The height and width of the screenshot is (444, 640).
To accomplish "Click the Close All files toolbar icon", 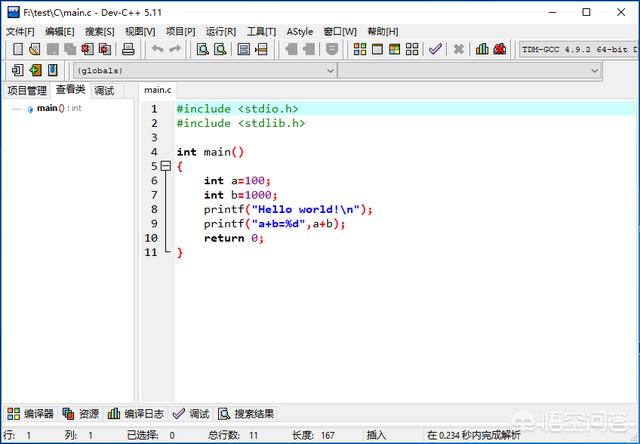I will pyautogui.click(x=105, y=49).
